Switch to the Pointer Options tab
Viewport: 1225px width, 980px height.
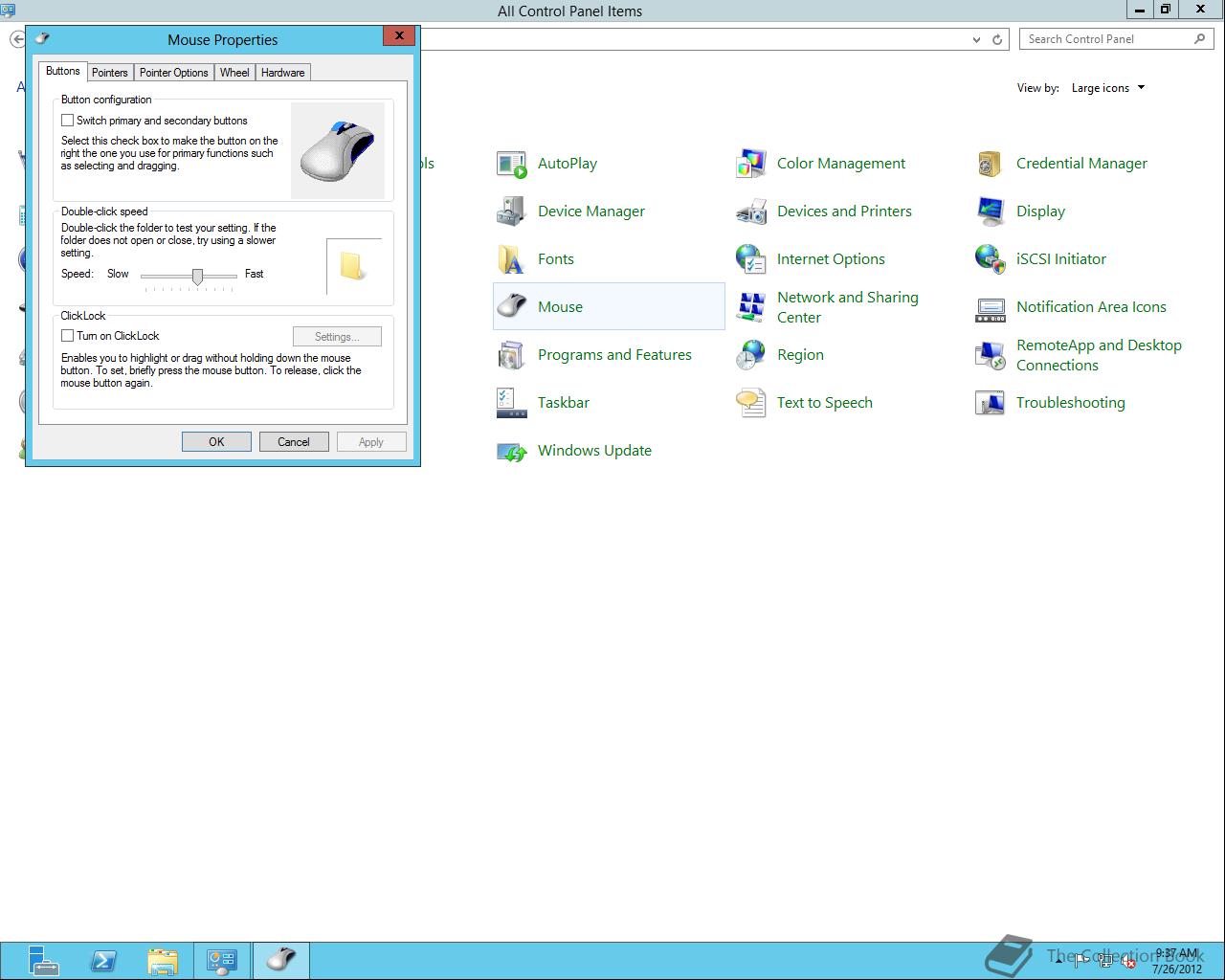click(x=174, y=73)
